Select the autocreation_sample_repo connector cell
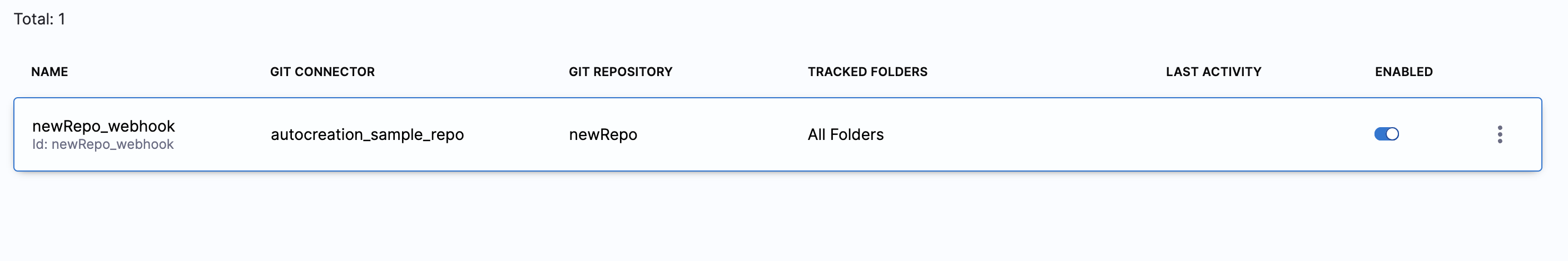The height and width of the screenshot is (261, 1568). pos(367,134)
